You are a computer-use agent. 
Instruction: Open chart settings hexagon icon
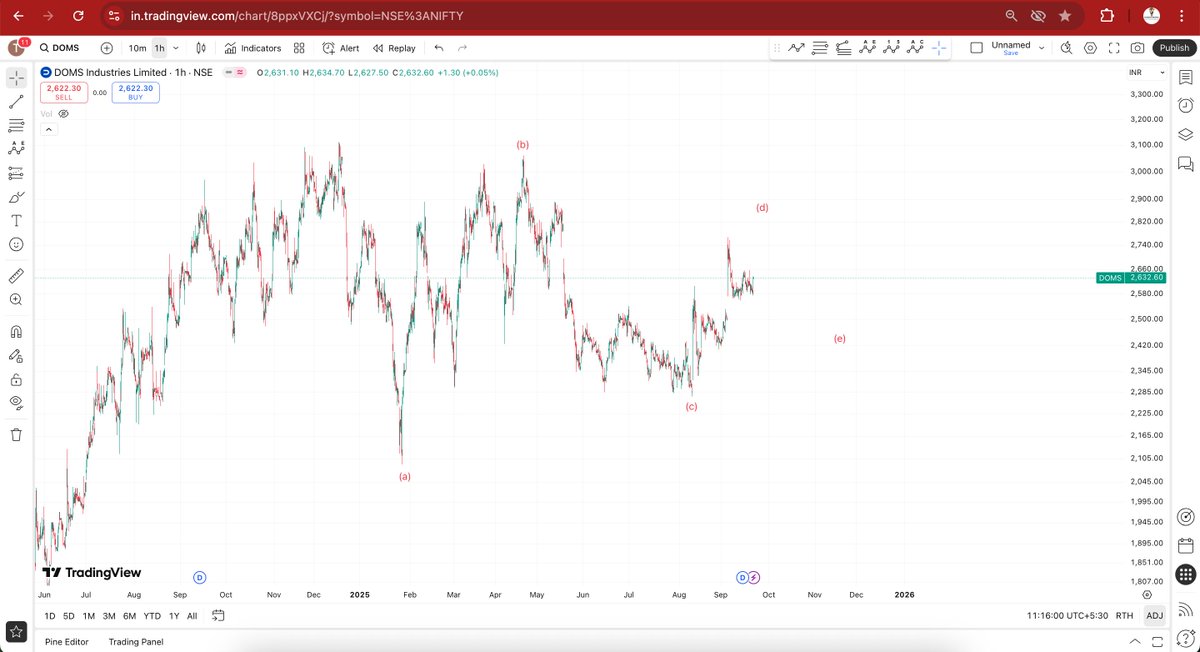click(x=1090, y=48)
